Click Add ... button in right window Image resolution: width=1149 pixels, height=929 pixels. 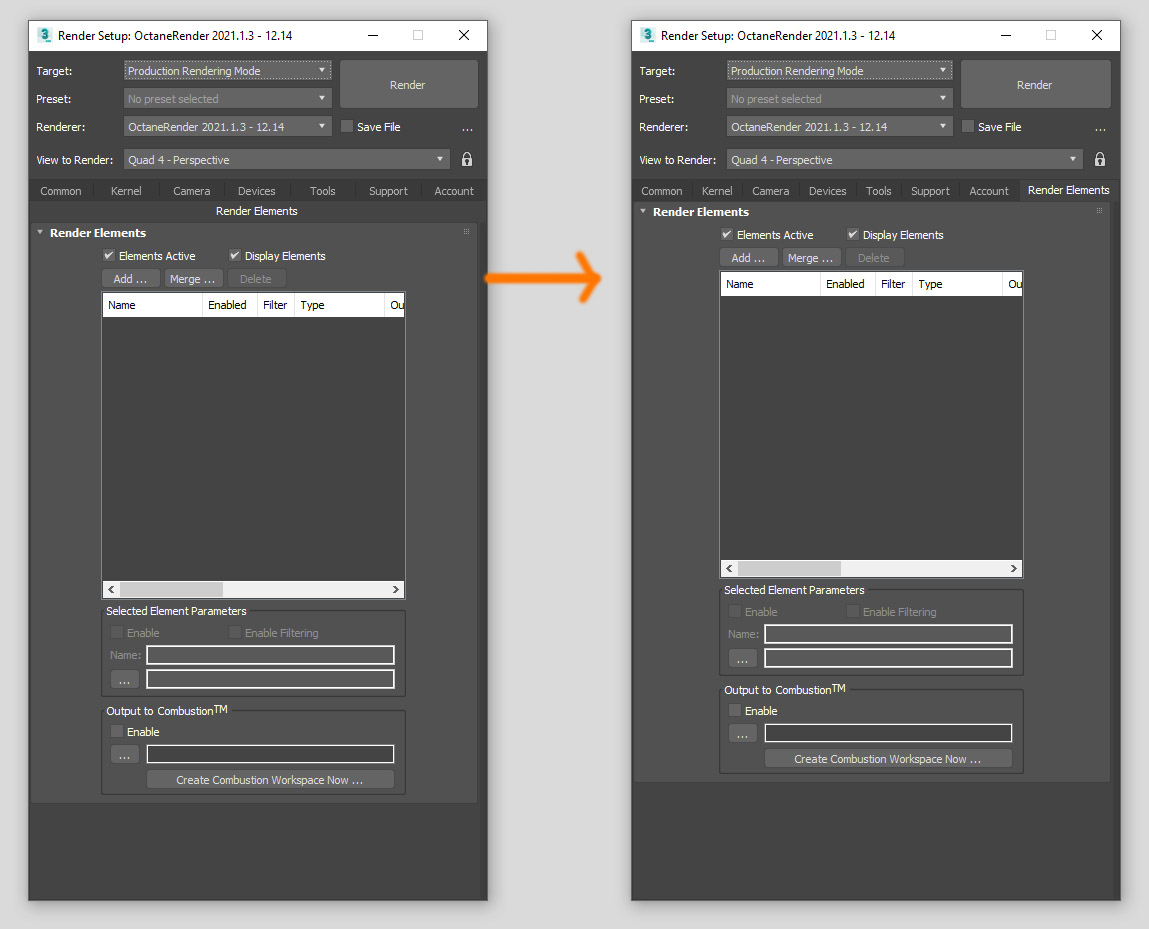click(x=748, y=257)
